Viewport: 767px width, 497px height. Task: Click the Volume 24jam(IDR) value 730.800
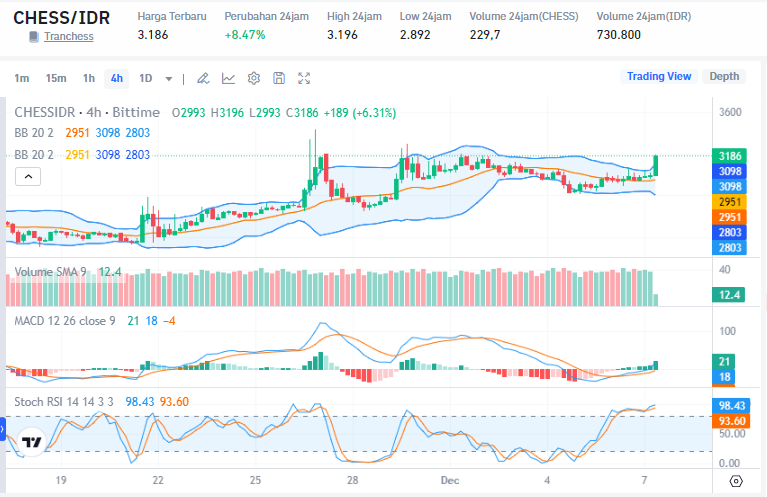pos(619,35)
